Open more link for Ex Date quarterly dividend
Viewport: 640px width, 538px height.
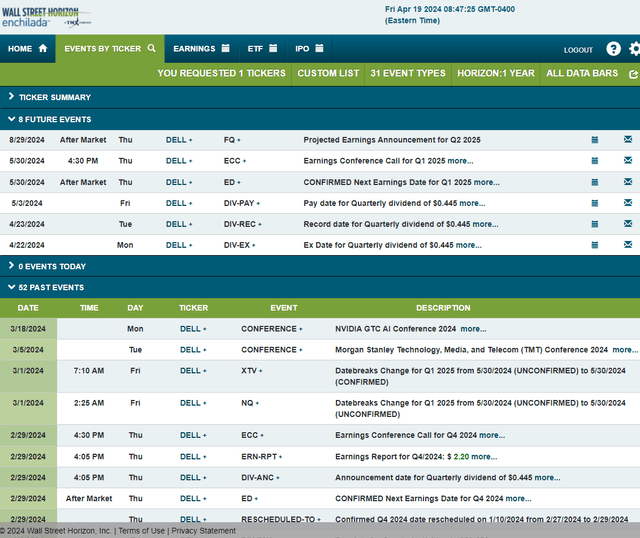[x=469, y=245]
